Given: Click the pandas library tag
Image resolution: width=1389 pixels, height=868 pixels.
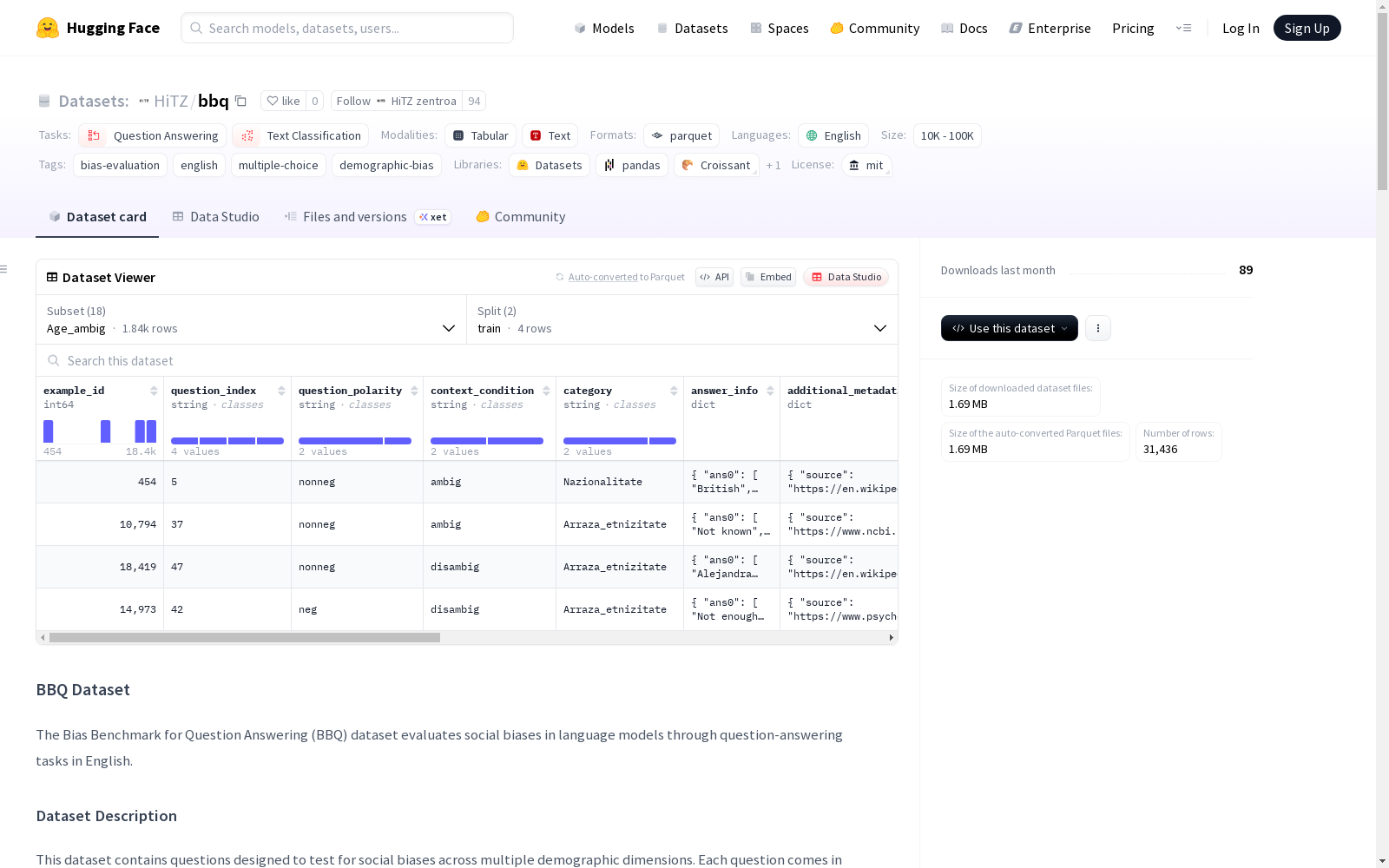Looking at the screenshot, I should 632,165.
